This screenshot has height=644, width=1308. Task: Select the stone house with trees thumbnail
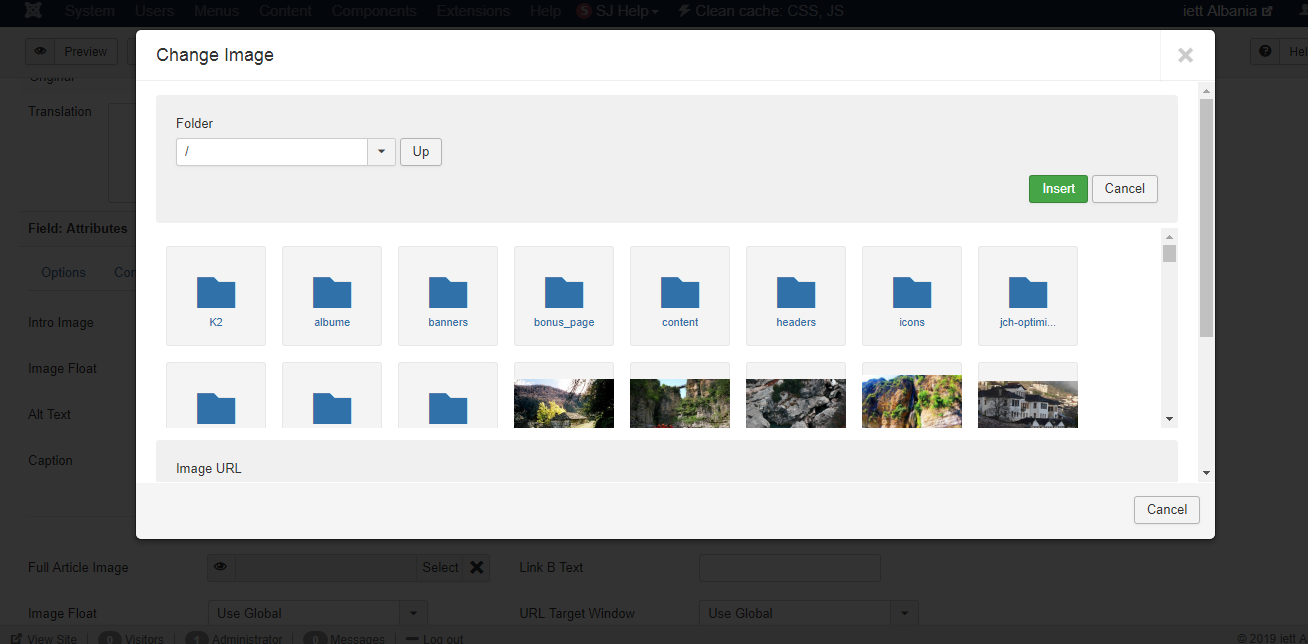pyautogui.click(x=564, y=403)
